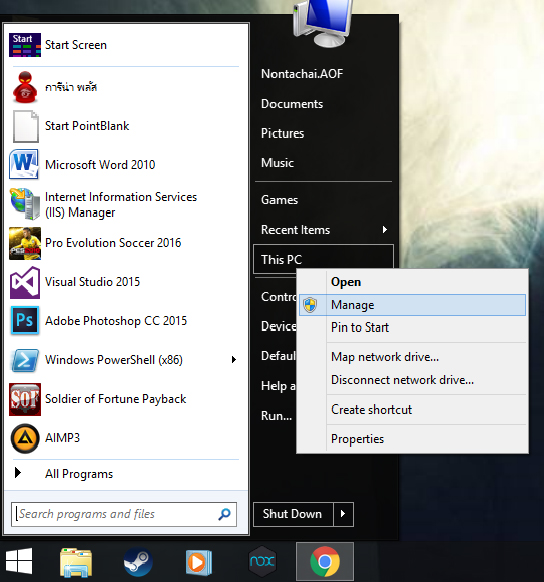The image size is (544, 582).
Task: Open the IIS Manager icon
Action: coord(25,204)
